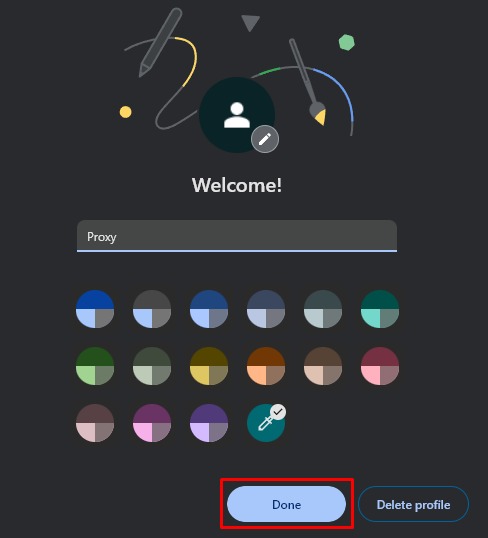The width and height of the screenshot is (488, 538).
Task: Click Delete profile button
Action: point(413,504)
